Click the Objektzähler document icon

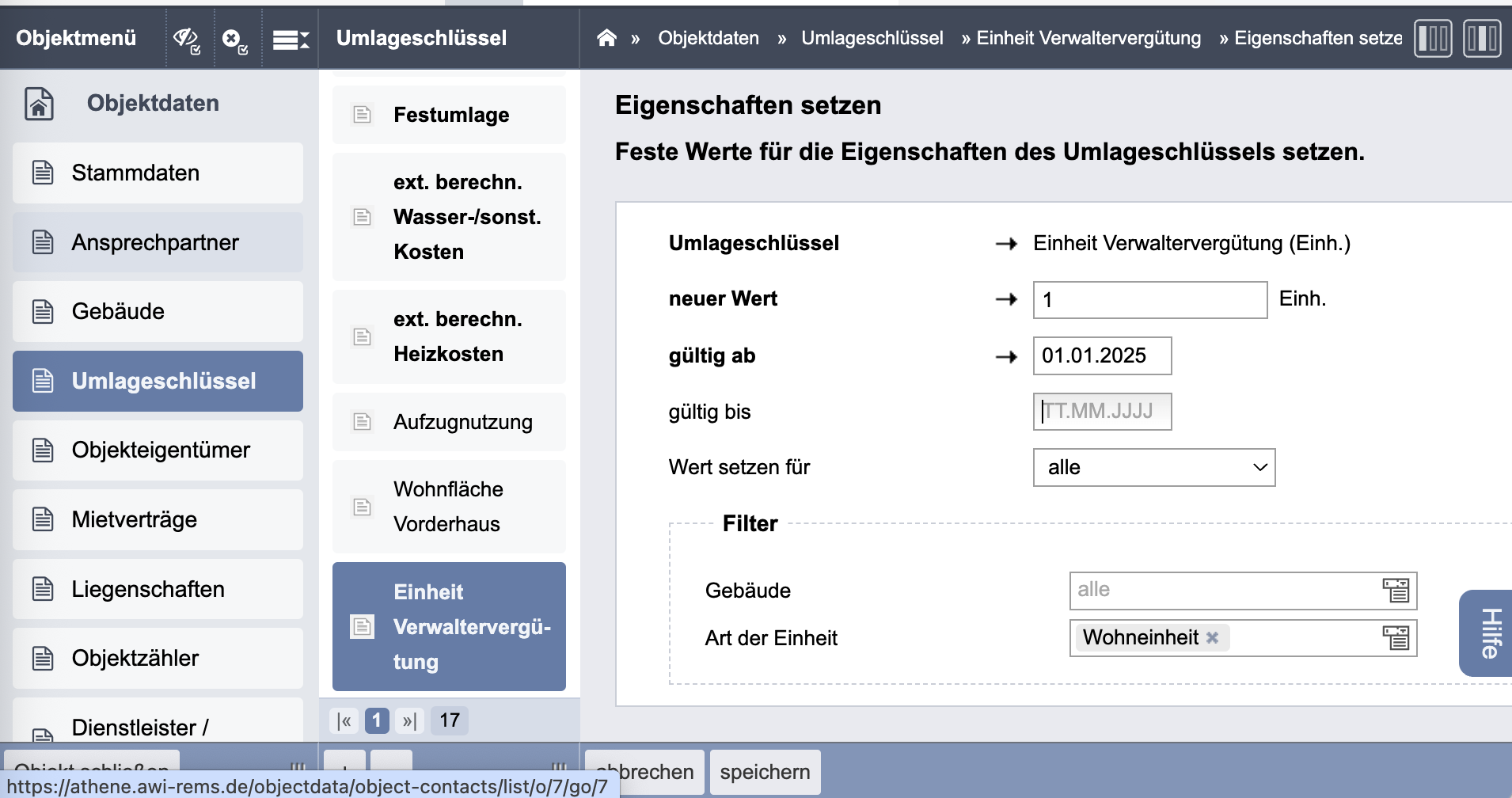coord(43,658)
